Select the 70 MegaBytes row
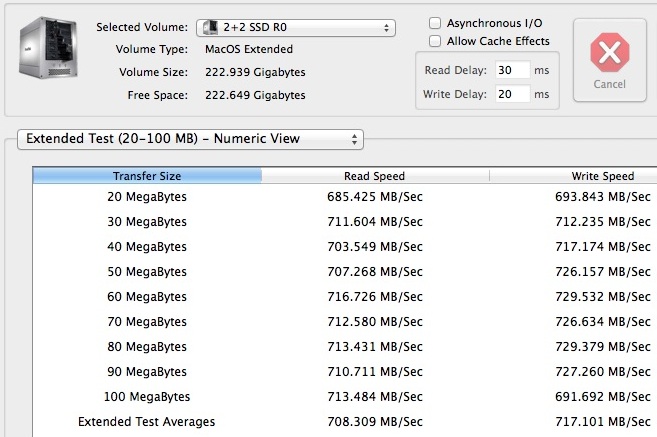657x437 pixels. [147, 322]
